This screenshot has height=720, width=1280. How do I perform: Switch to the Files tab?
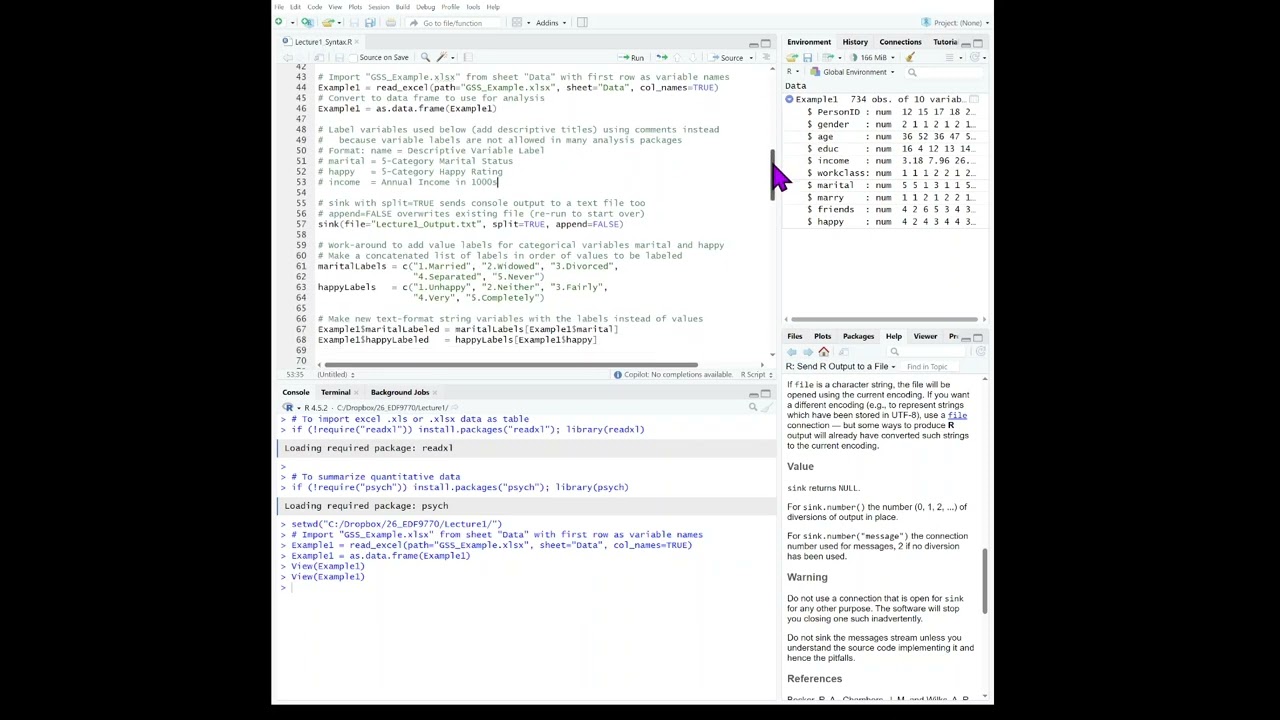794,336
